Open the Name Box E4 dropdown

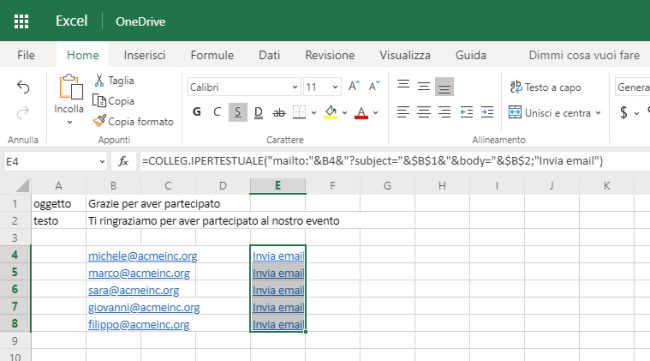tap(102, 162)
